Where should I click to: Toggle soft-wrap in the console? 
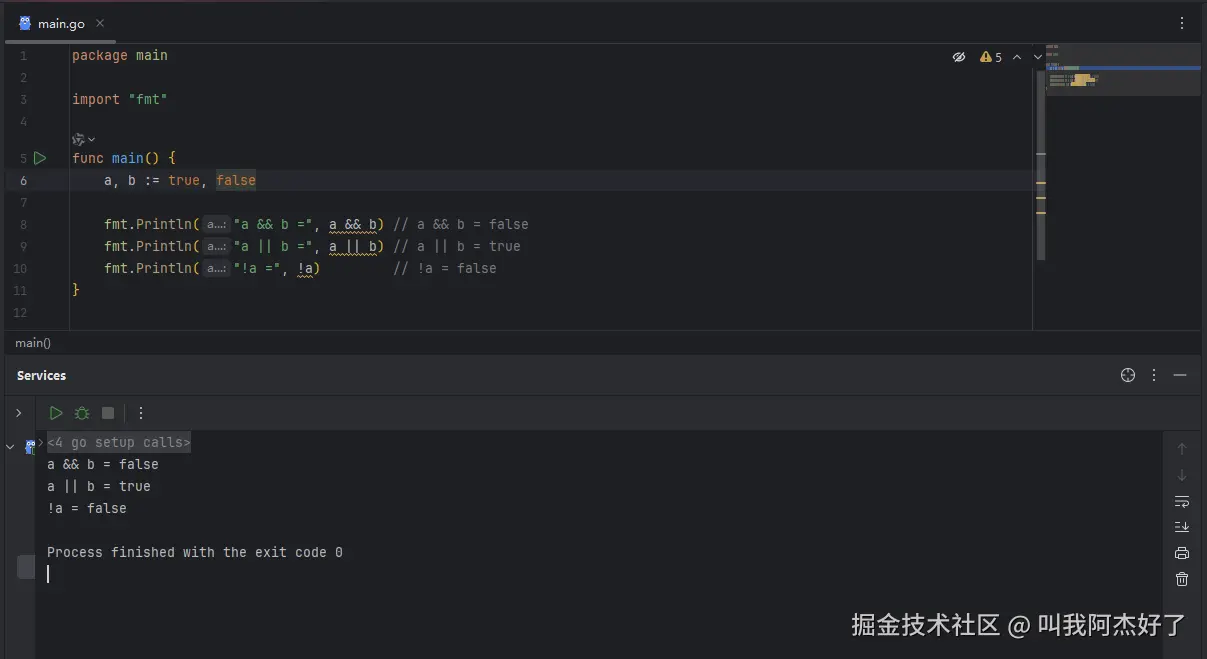point(1182,501)
